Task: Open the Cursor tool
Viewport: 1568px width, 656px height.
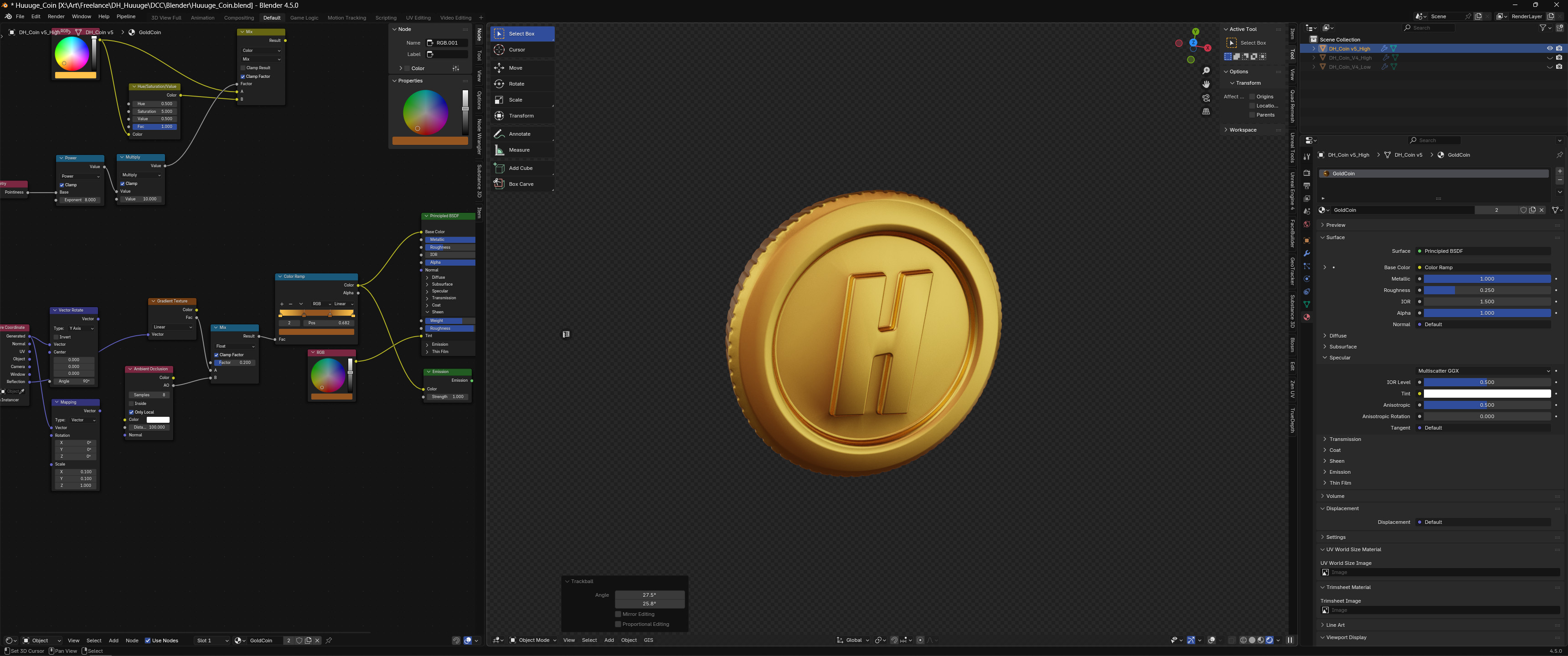Action: (517, 50)
